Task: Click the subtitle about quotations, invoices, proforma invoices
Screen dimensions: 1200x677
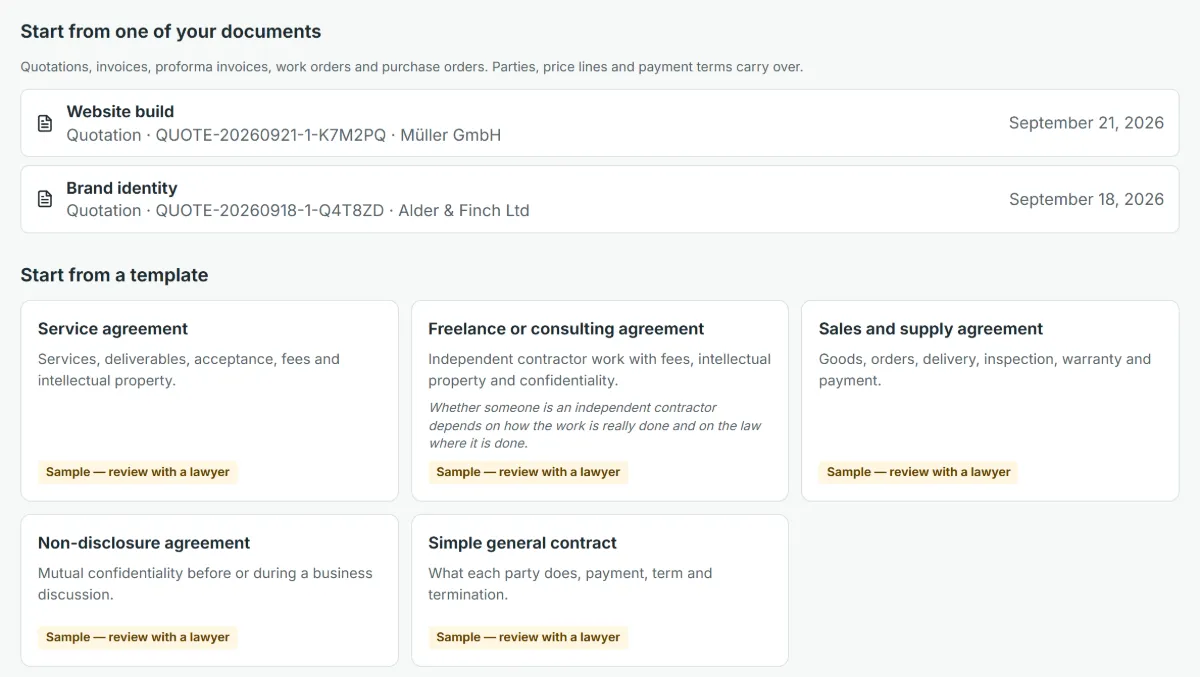Action: click(x=412, y=67)
